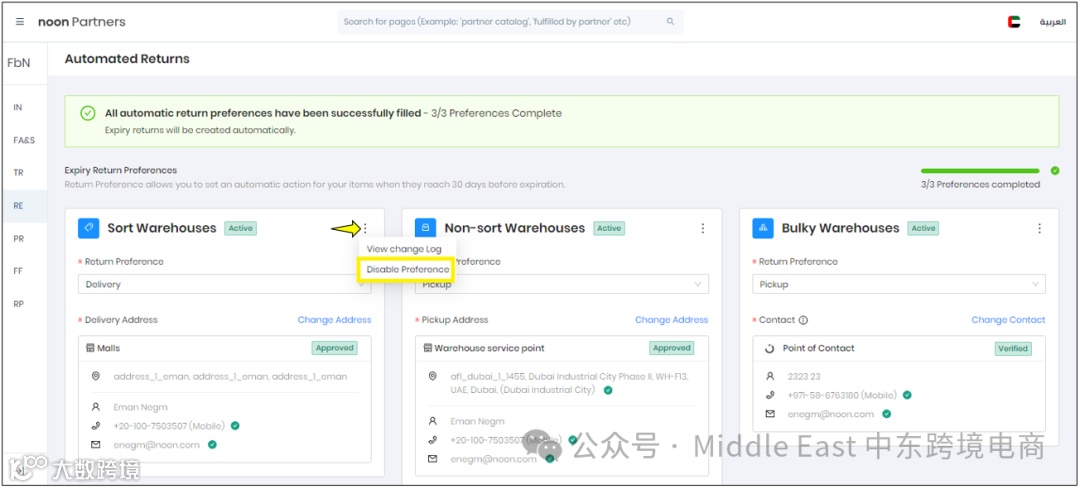Click Change Address for Delivery Address
The image size is (1080, 489).
tap(334, 320)
